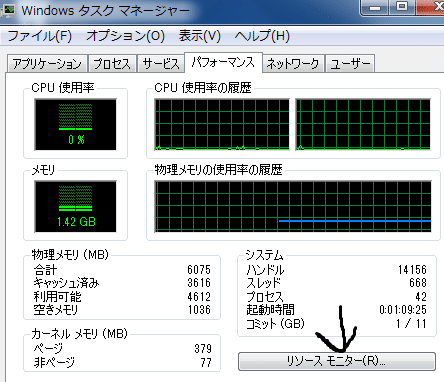Click the 利用可能 label
This screenshot has height=382, width=444.
click(x=57, y=296)
